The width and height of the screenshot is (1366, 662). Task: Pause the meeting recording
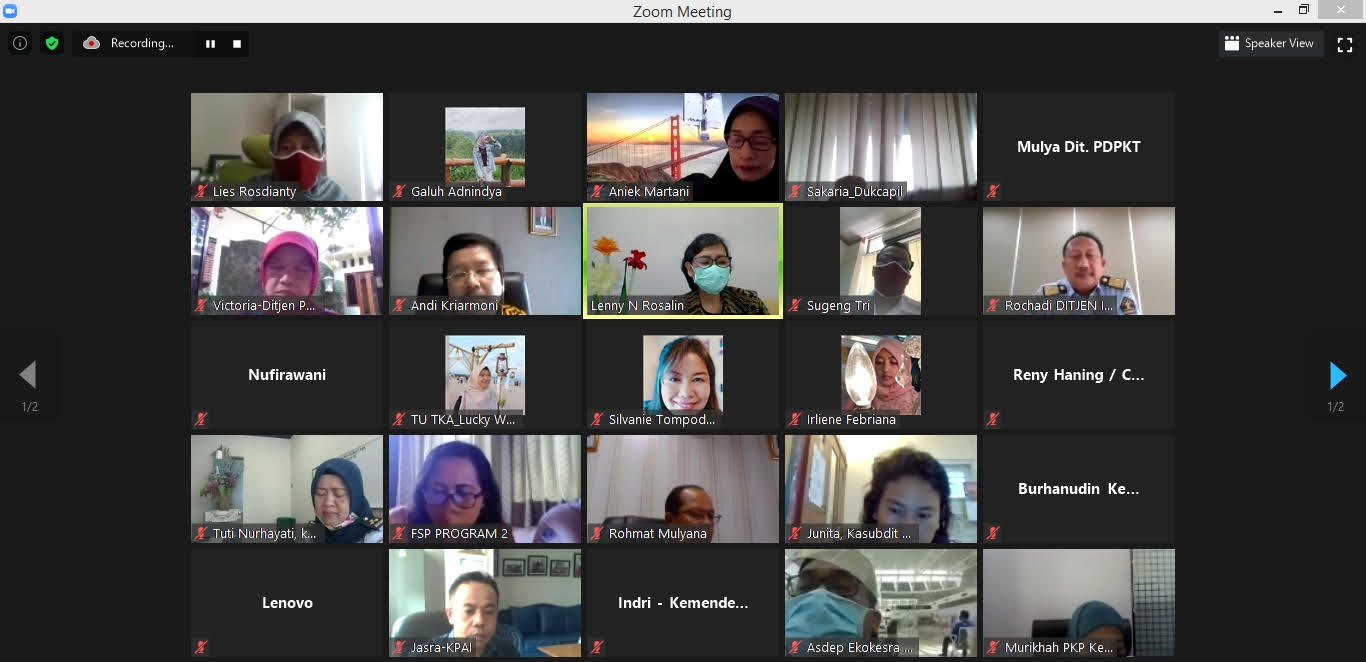click(210, 44)
